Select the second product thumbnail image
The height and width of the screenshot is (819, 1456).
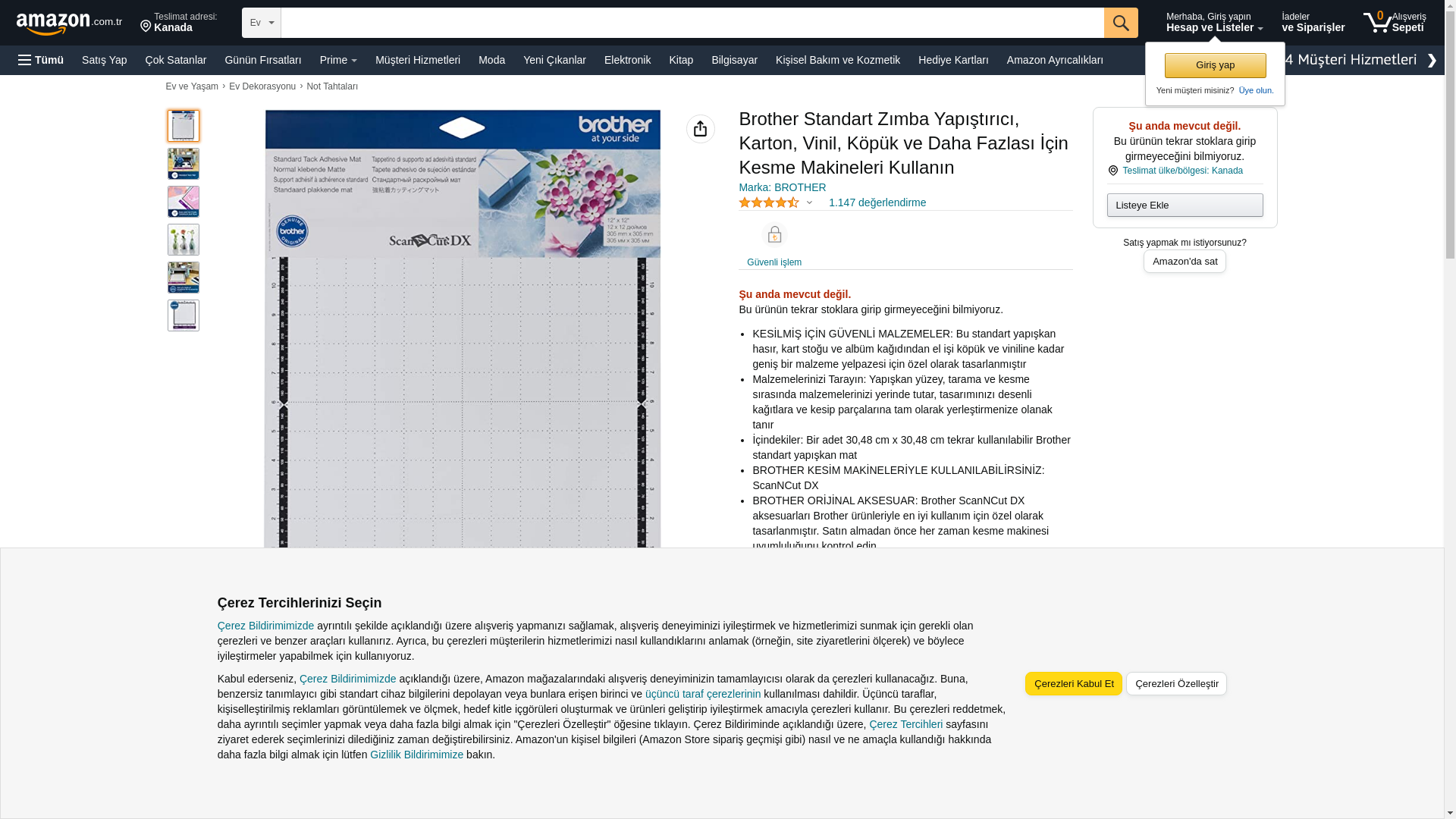point(184,164)
